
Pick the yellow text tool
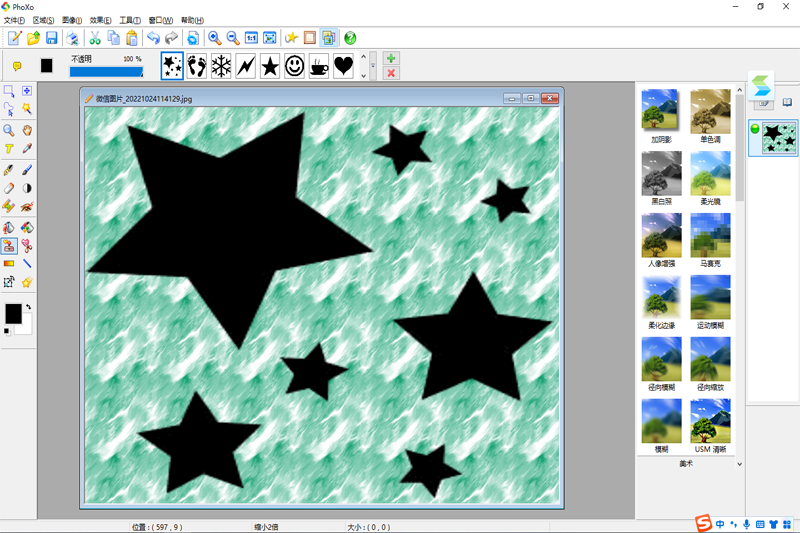9,148
